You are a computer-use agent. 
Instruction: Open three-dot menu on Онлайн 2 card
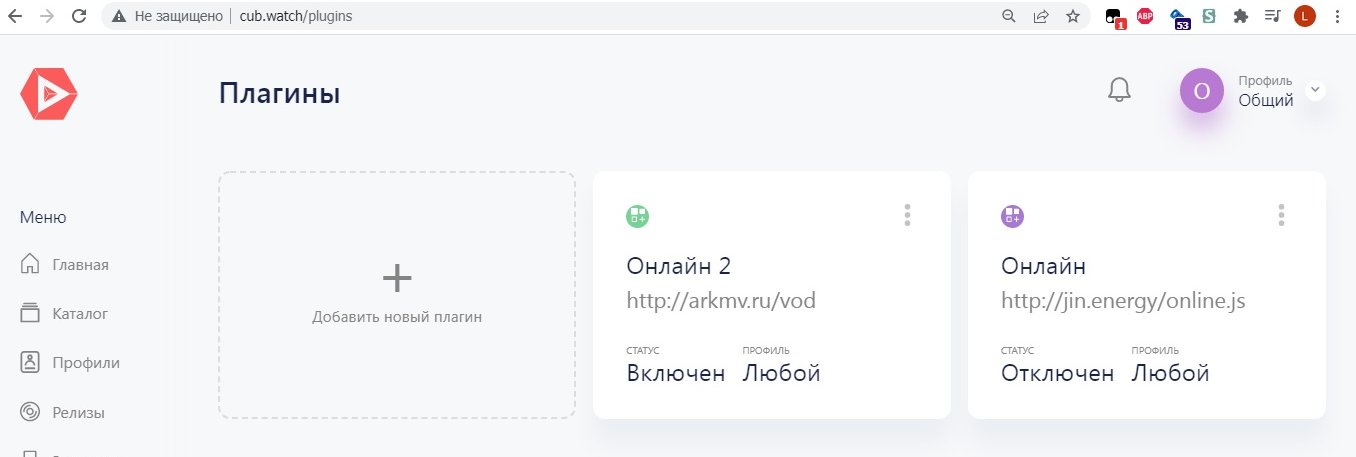pyautogui.click(x=907, y=215)
